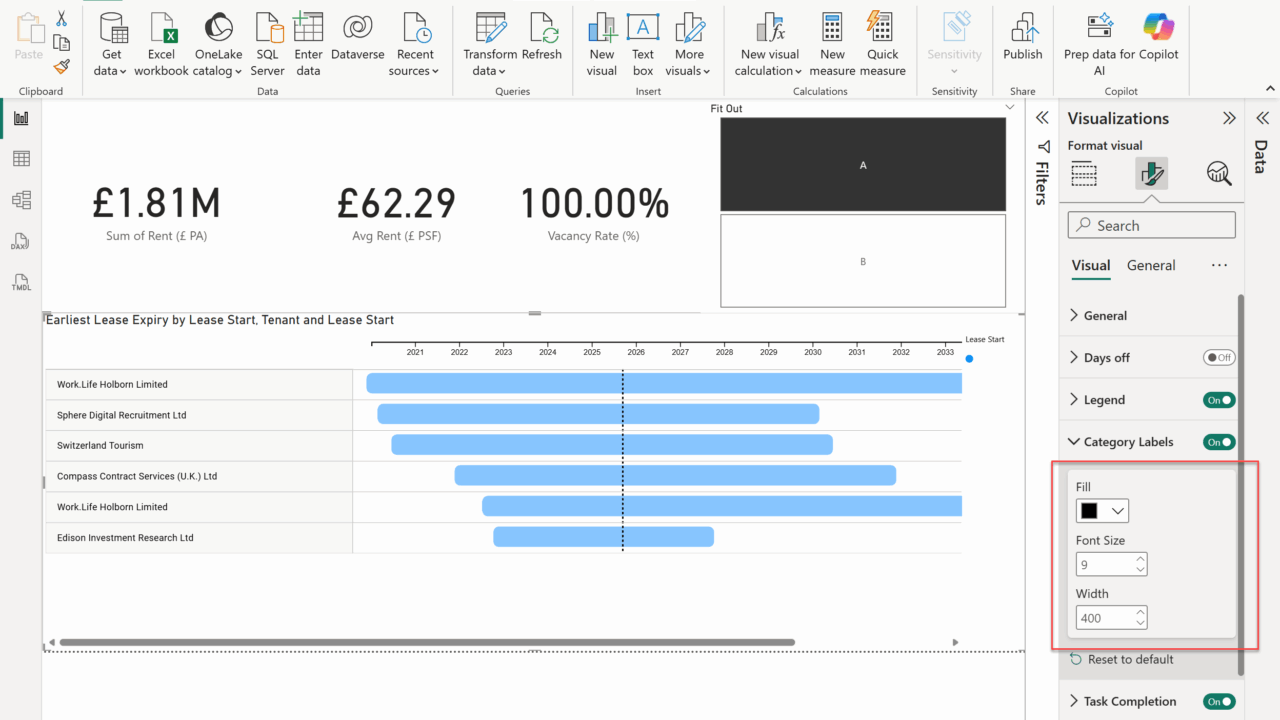Click the More visuals icon
This screenshot has width=1280, height=720.
tap(689, 27)
